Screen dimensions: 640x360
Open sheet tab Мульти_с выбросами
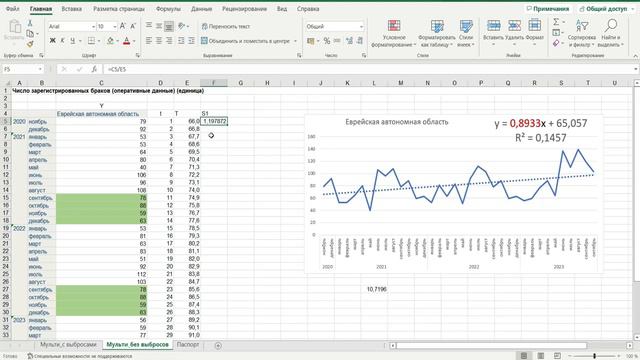click(x=68, y=345)
